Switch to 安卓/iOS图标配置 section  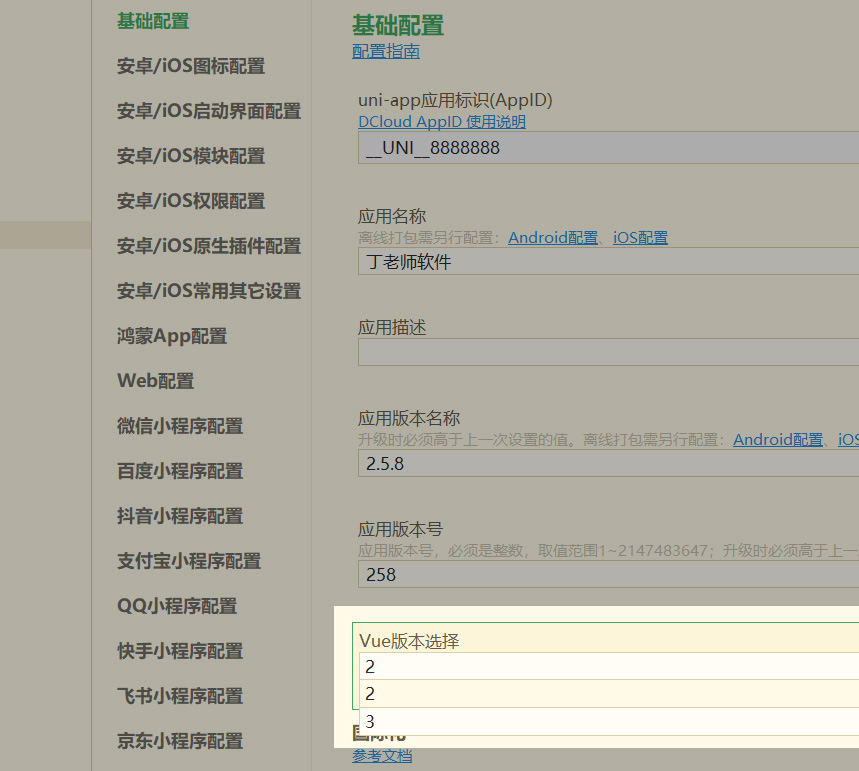click(x=188, y=66)
